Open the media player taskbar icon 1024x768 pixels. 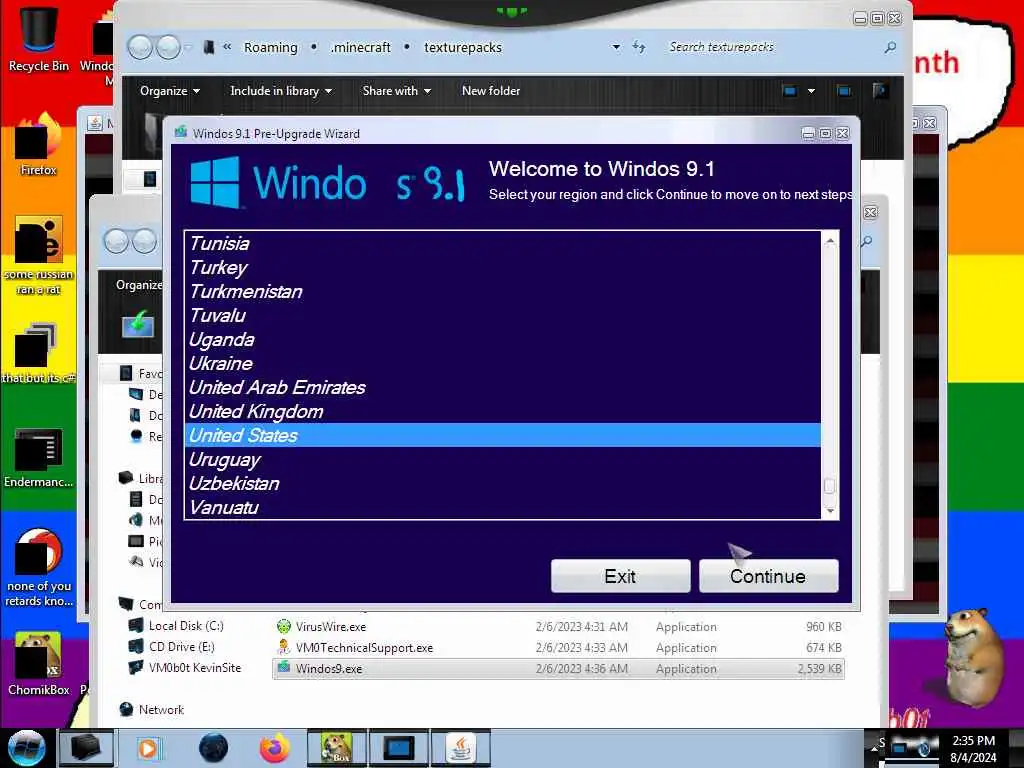(x=148, y=748)
